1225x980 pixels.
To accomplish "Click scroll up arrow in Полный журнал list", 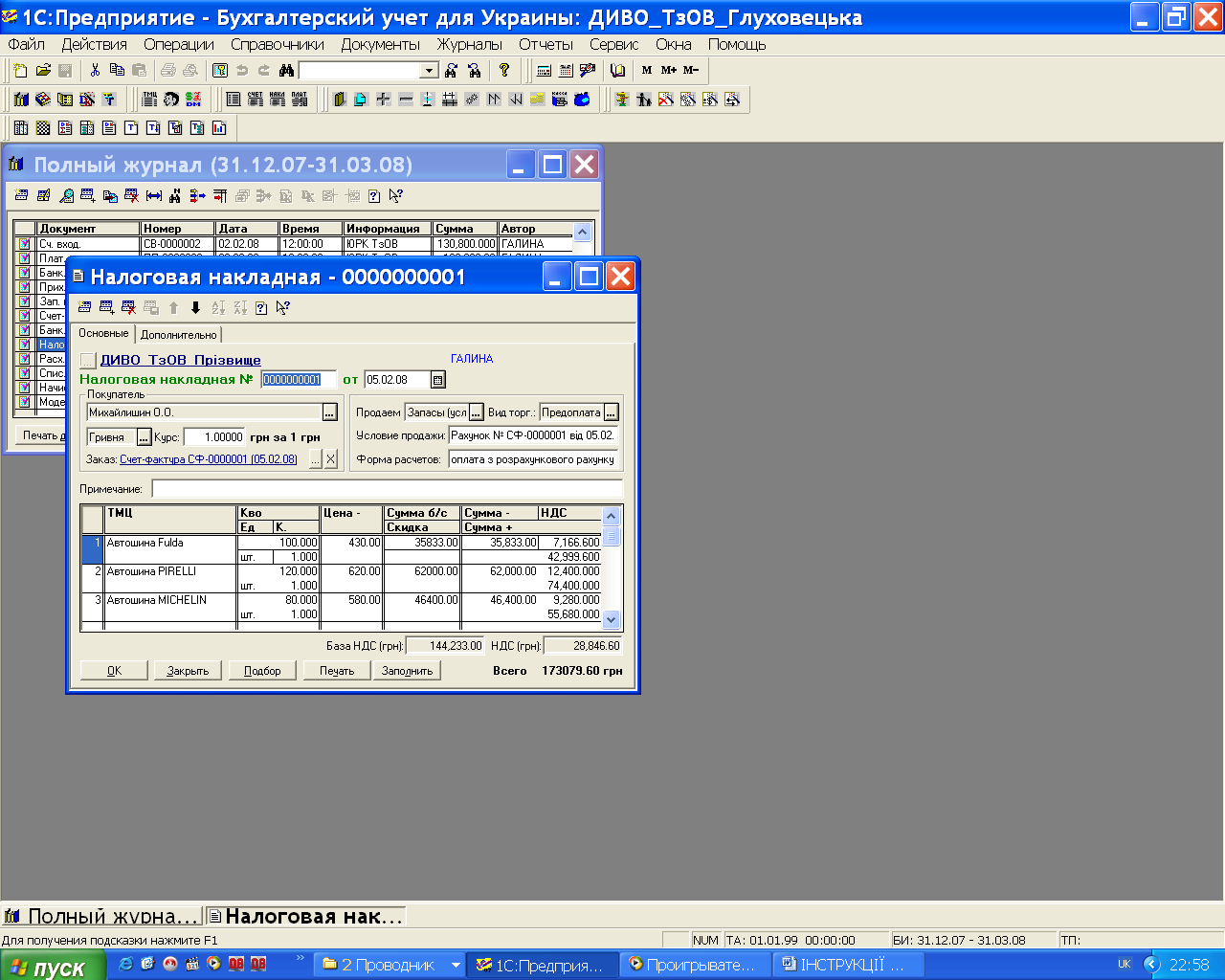I will [582, 231].
